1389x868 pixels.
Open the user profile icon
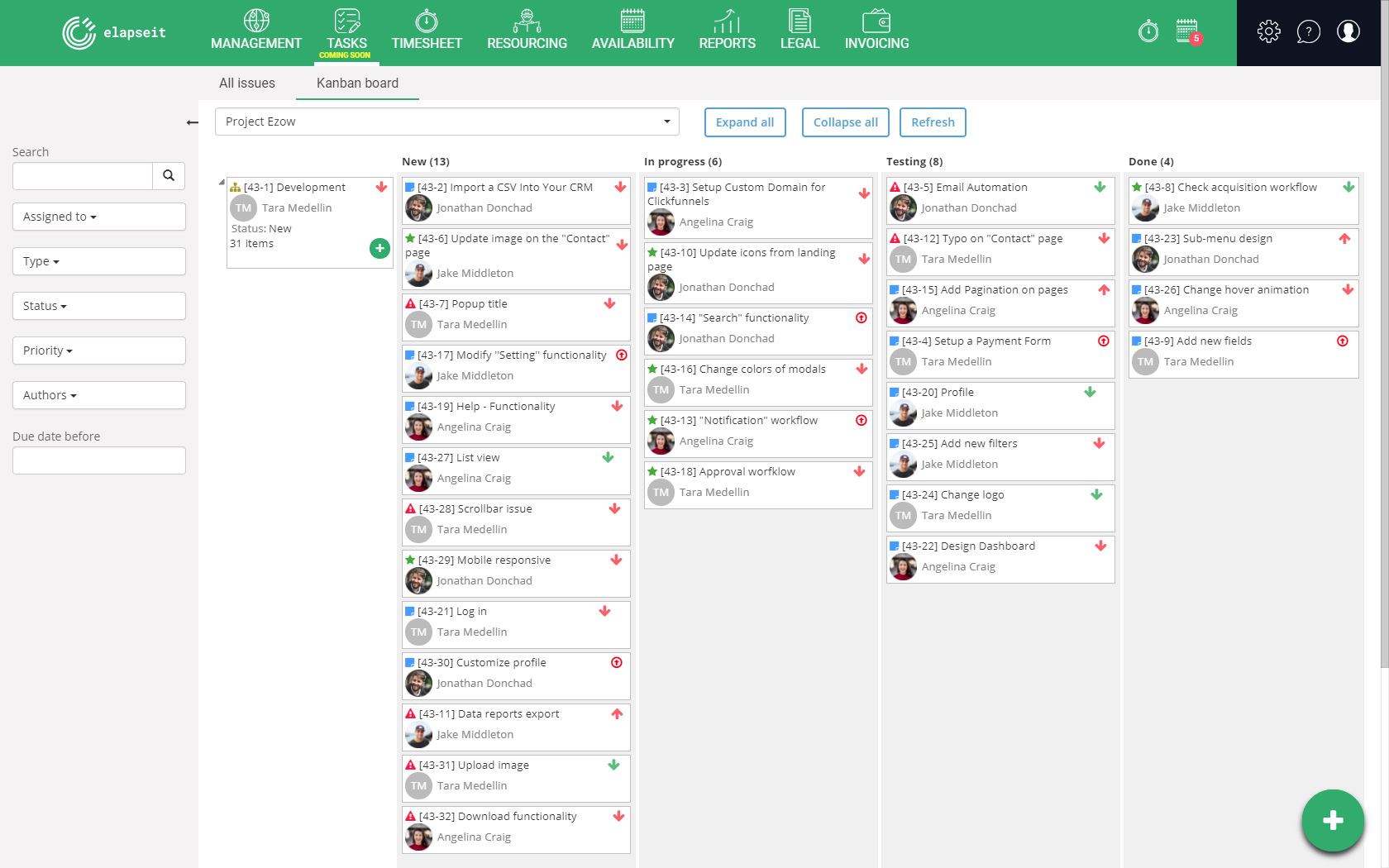(1348, 32)
